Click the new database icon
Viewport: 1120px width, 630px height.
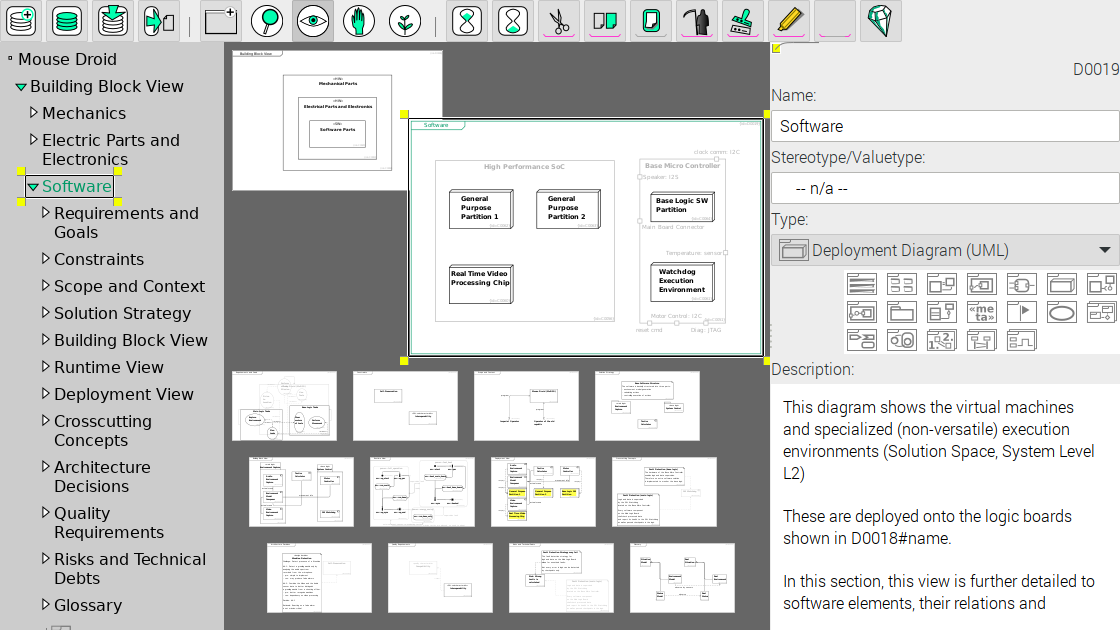click(x=21, y=20)
